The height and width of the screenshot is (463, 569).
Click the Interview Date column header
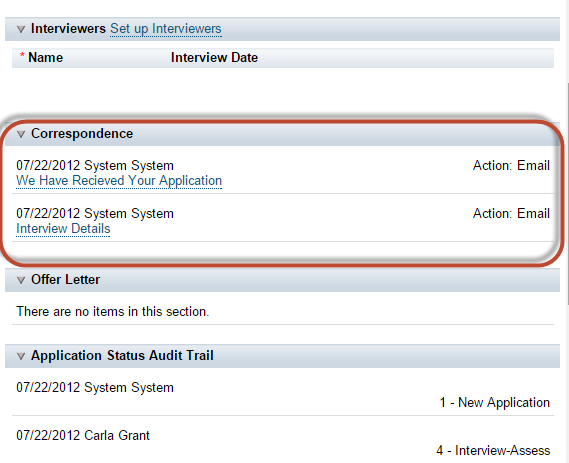(x=214, y=58)
